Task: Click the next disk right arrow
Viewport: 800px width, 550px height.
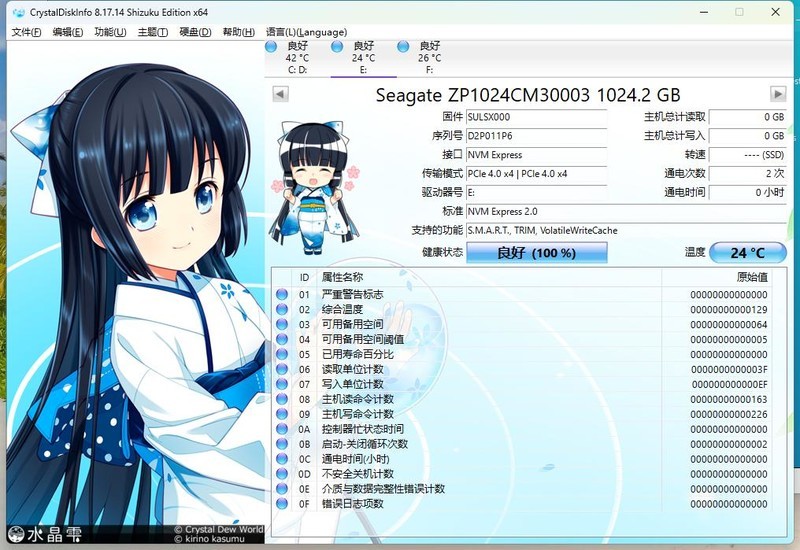Action: click(778, 94)
